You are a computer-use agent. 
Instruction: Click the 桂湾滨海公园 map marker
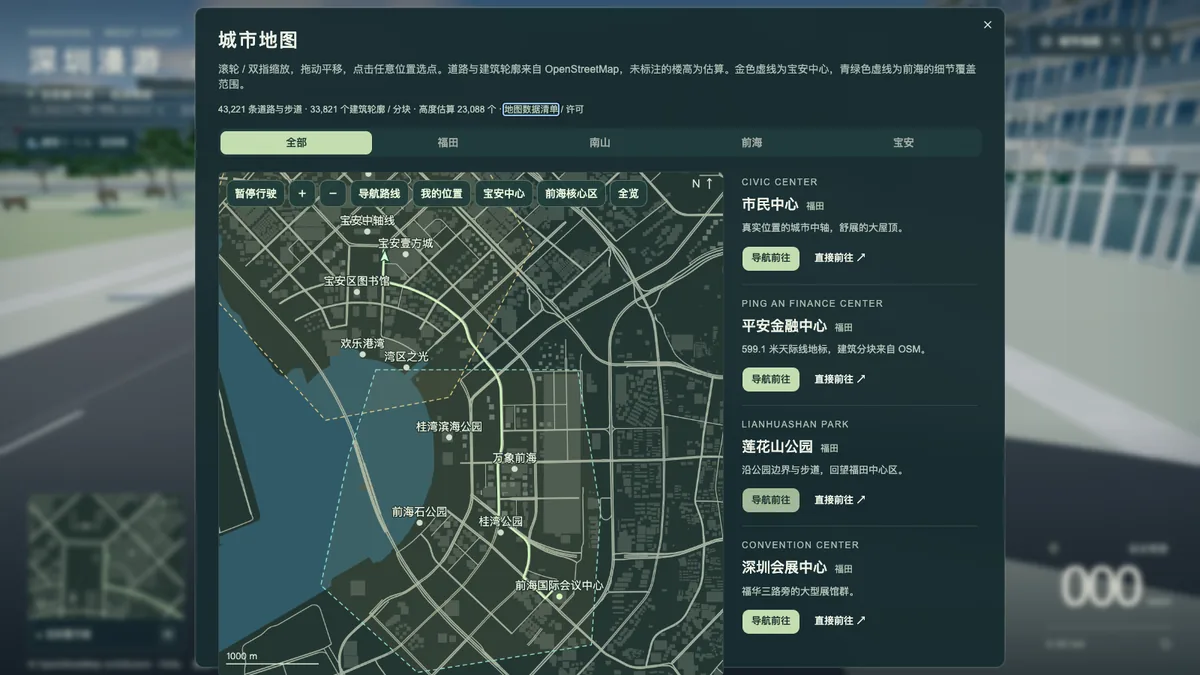click(449, 437)
